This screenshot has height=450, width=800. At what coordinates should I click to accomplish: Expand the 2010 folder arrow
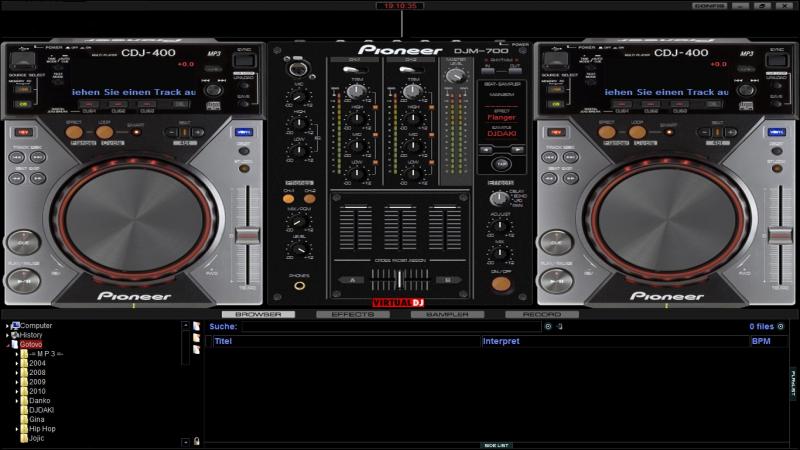click(17, 391)
